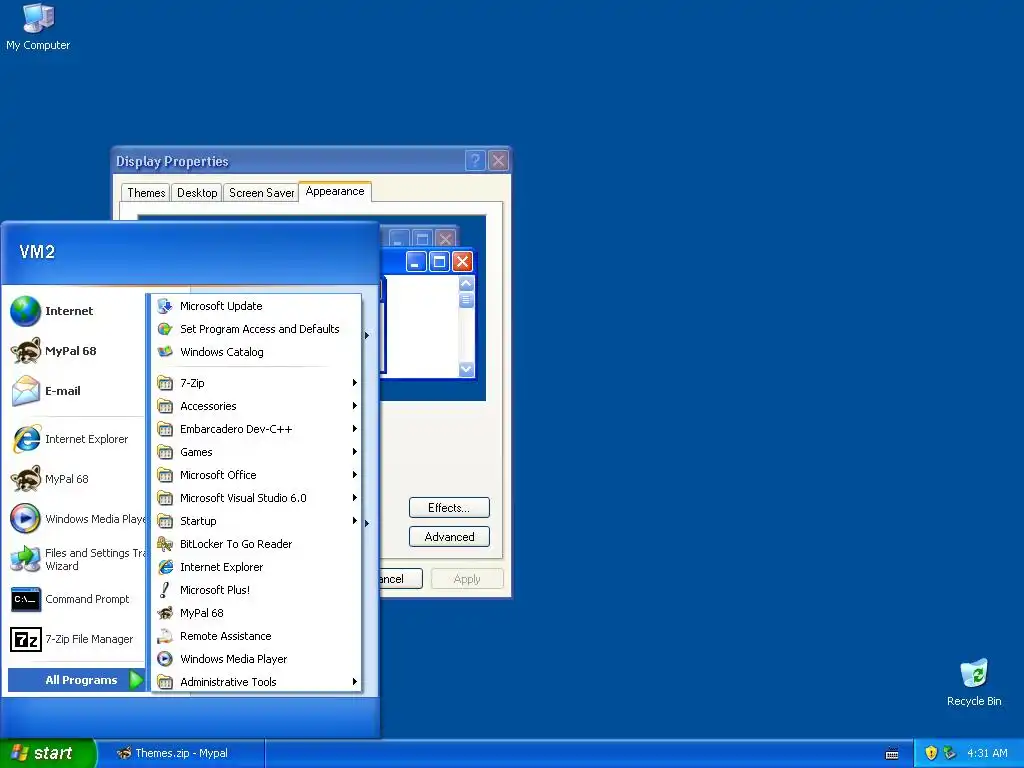1024x768 pixels.
Task: Select the Appearance tab
Action: coord(335,191)
